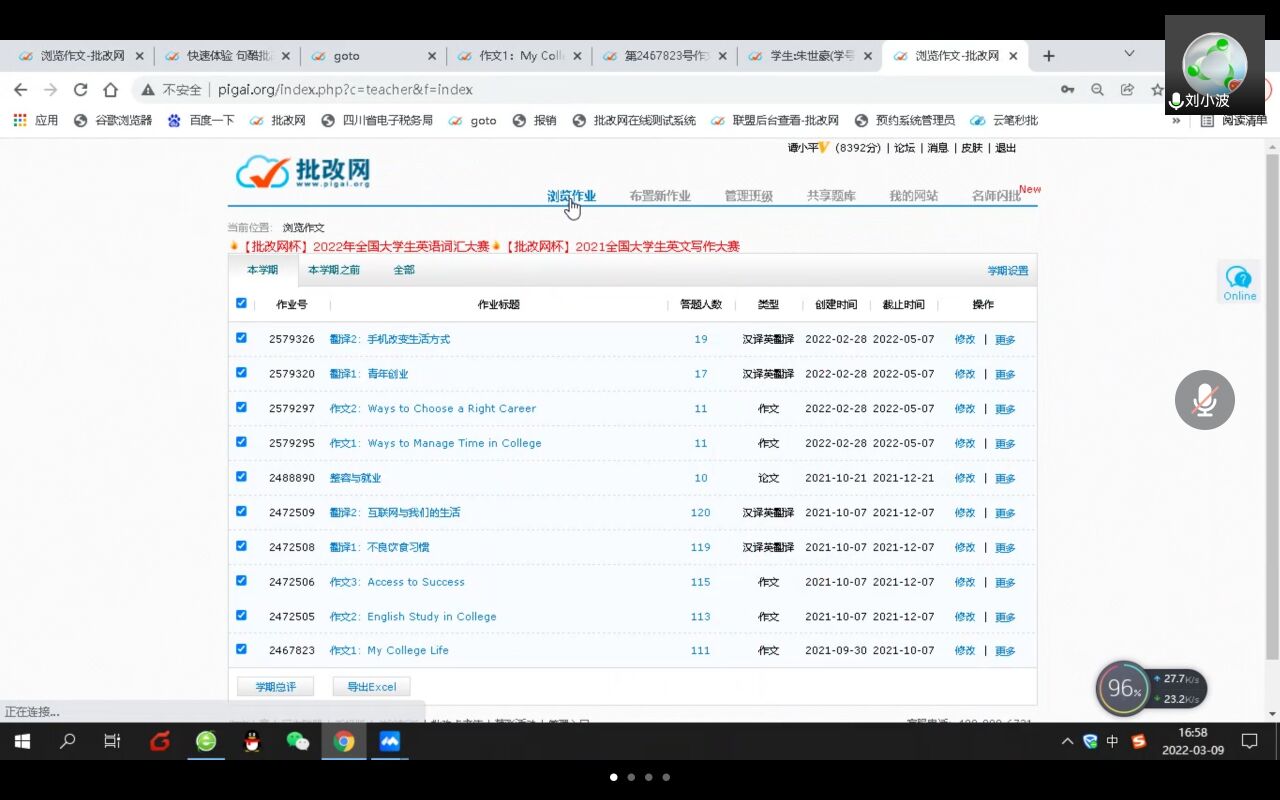Open the QQ penguin taskbar icon
The image size is (1280, 800).
point(252,741)
